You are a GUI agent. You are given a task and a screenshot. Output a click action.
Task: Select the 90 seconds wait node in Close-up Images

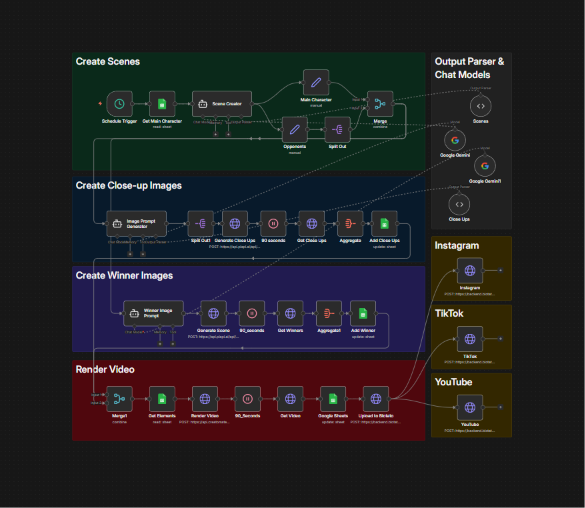[273, 224]
